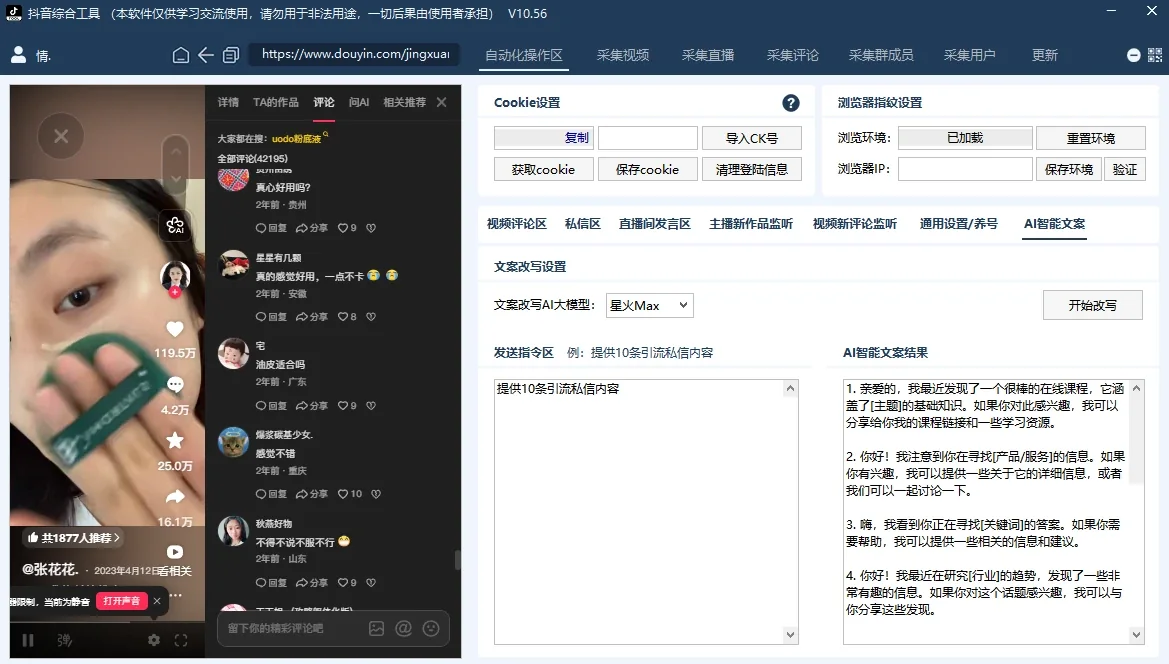Click the 获取cookie button
This screenshot has width=1169, height=664.
(543, 169)
